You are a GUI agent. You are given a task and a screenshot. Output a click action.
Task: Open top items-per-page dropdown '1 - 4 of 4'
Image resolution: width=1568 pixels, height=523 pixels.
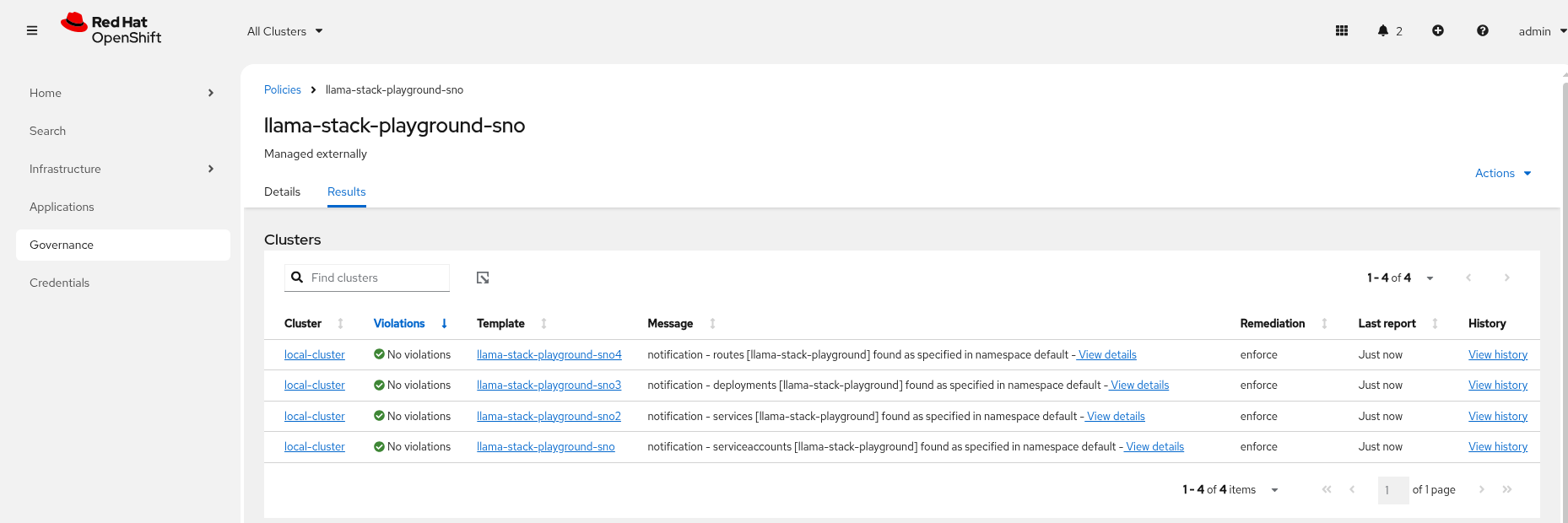coord(1400,278)
